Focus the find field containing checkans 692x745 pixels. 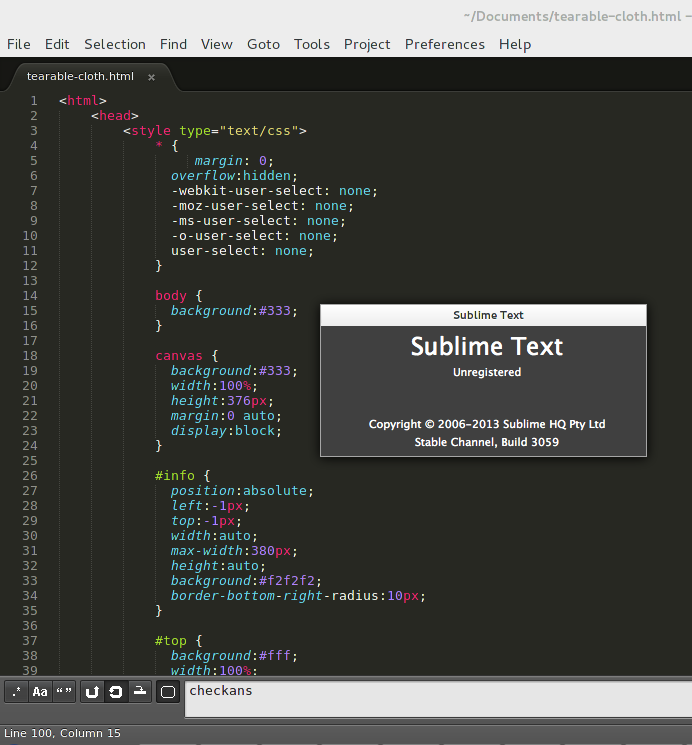438,699
